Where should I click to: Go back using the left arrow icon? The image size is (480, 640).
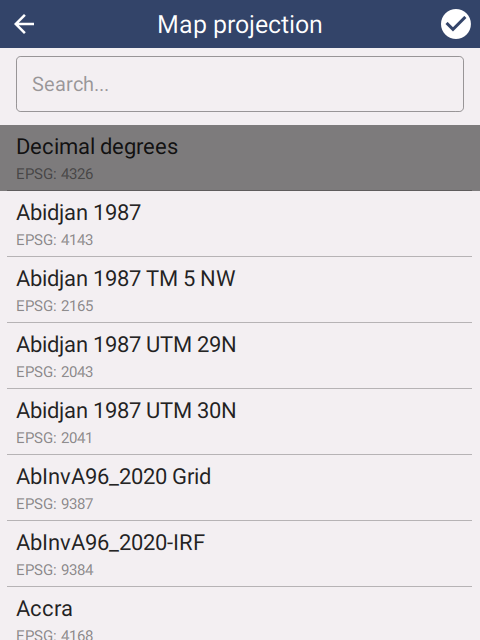coord(24,24)
